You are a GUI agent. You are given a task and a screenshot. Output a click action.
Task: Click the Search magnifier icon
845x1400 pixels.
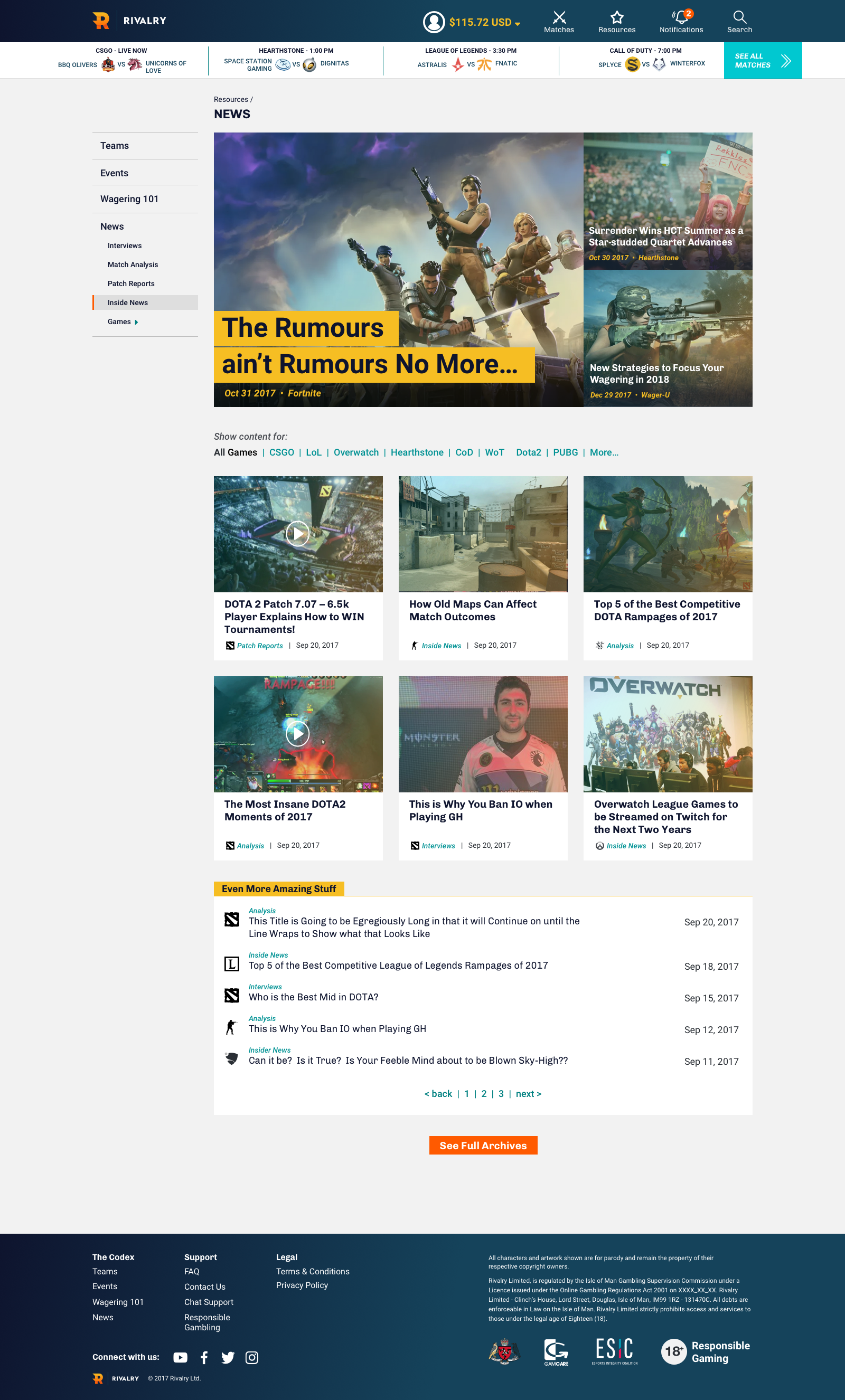(x=739, y=17)
